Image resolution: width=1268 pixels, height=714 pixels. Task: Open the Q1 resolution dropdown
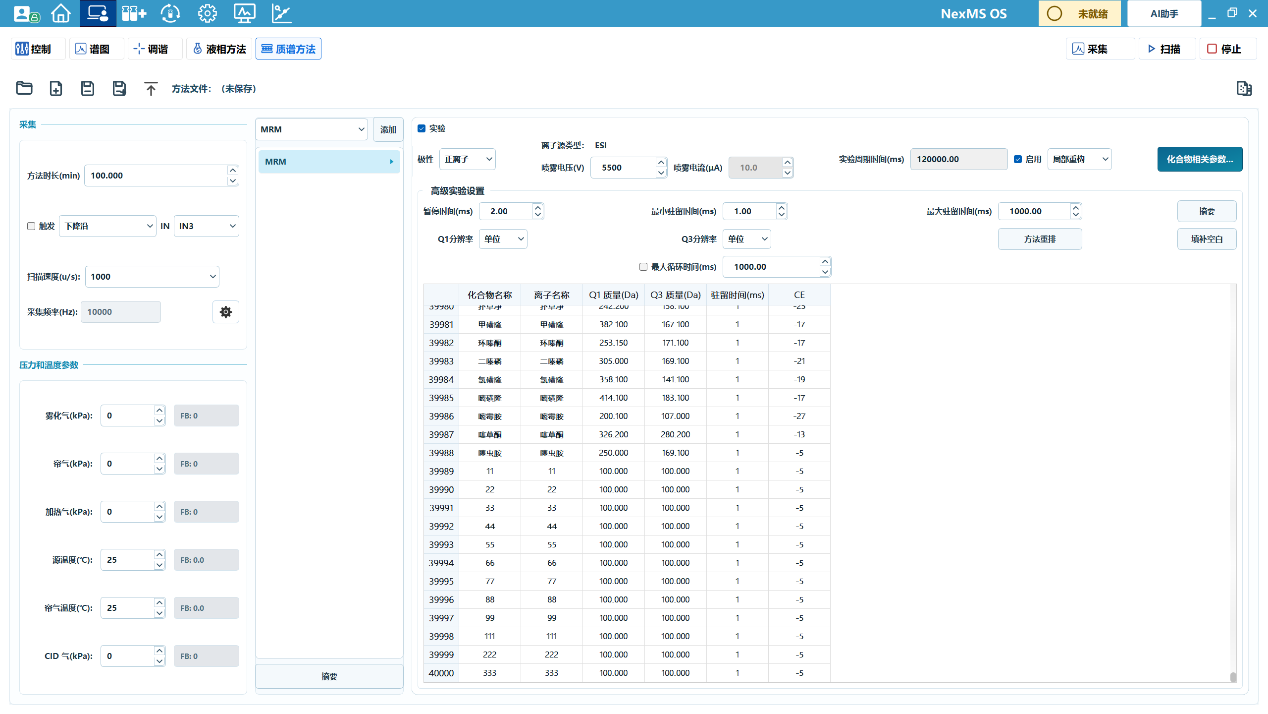[503, 239]
